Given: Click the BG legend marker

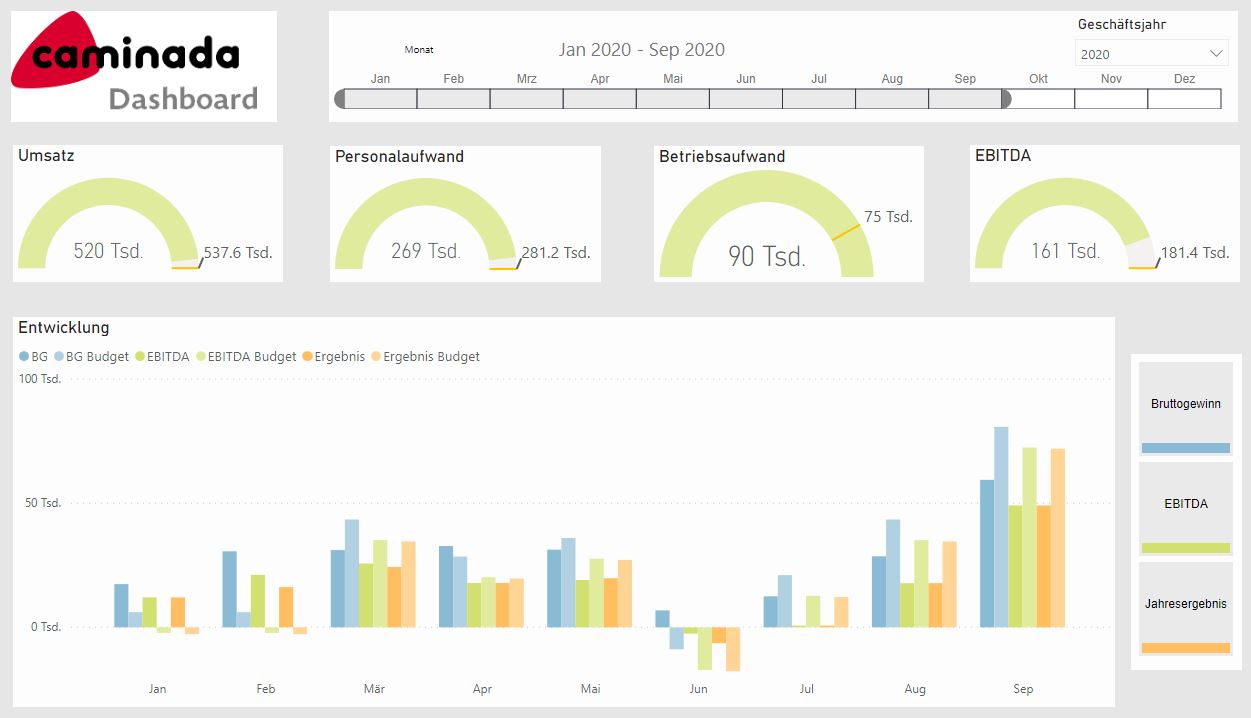Looking at the screenshot, I should coord(24,357).
